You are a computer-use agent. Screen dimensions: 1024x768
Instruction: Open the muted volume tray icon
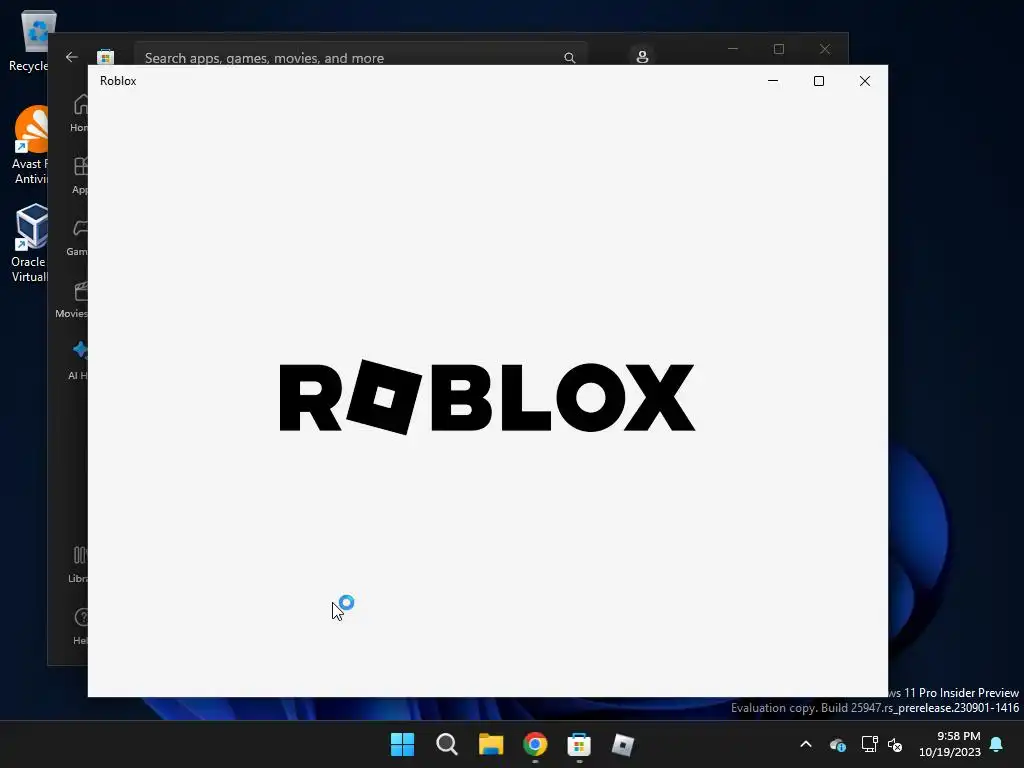895,744
